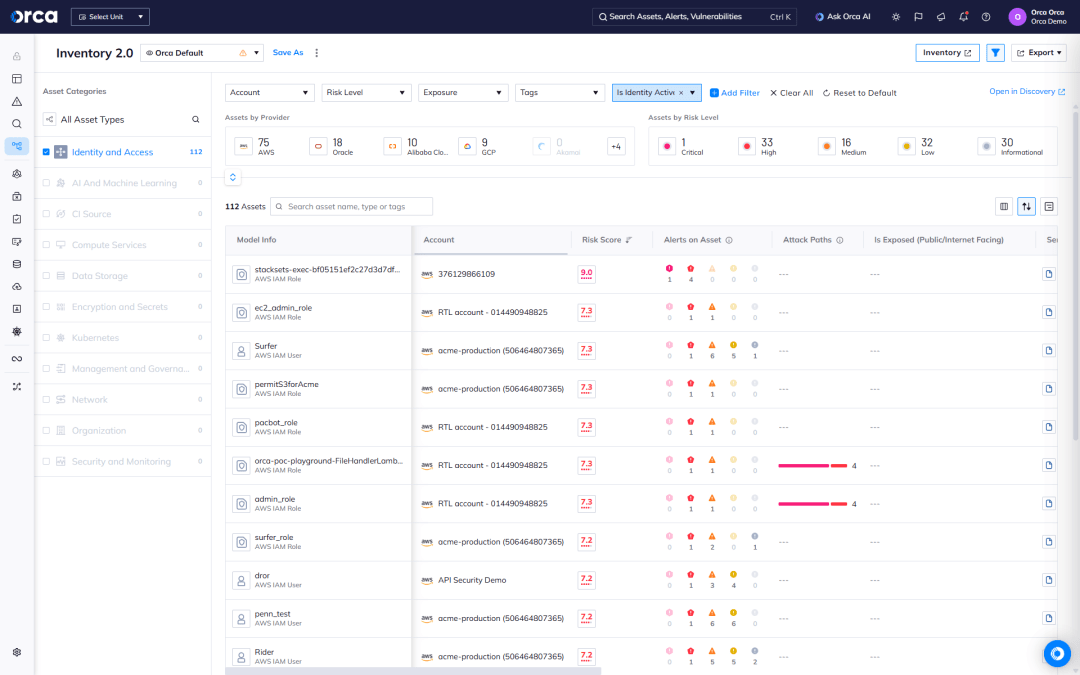Click the sort arrows icon above table

(1026, 207)
